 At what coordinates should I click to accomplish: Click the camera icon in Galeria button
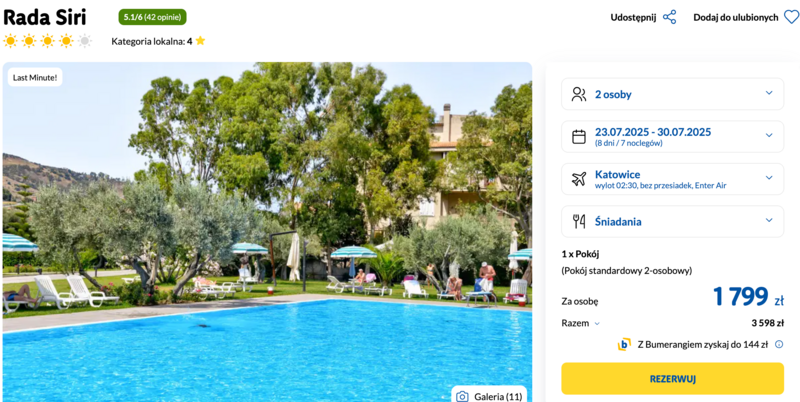tap(462, 396)
